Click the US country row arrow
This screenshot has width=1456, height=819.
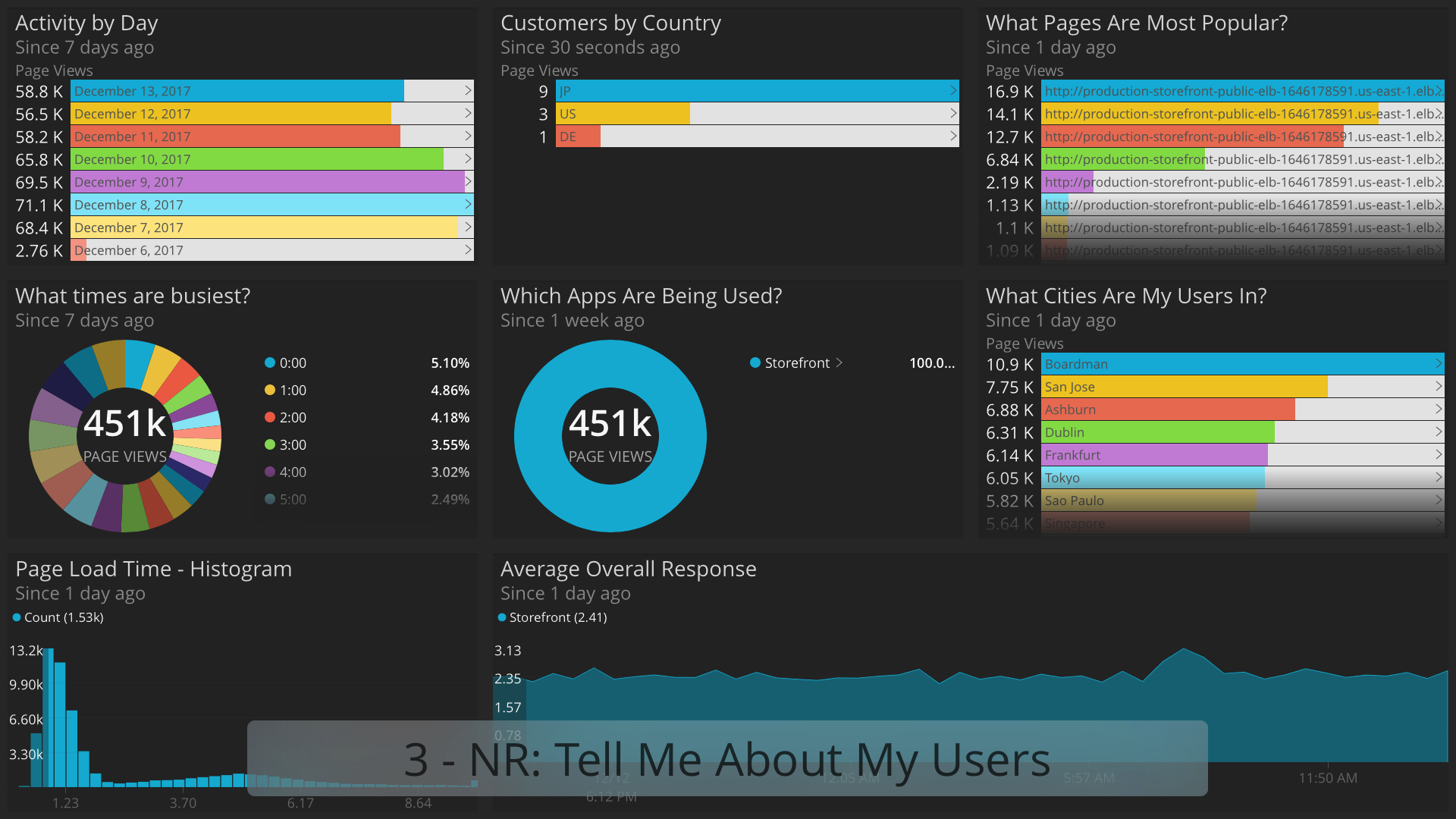click(x=953, y=114)
